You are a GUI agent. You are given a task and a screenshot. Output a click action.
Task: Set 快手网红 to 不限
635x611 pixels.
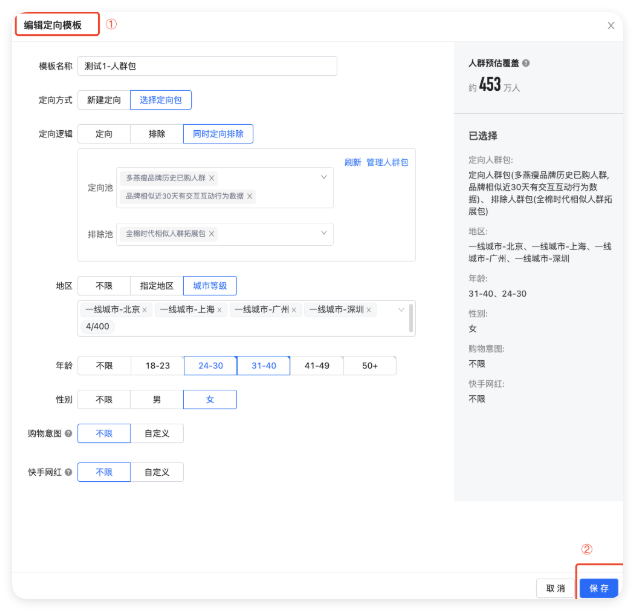click(104, 472)
